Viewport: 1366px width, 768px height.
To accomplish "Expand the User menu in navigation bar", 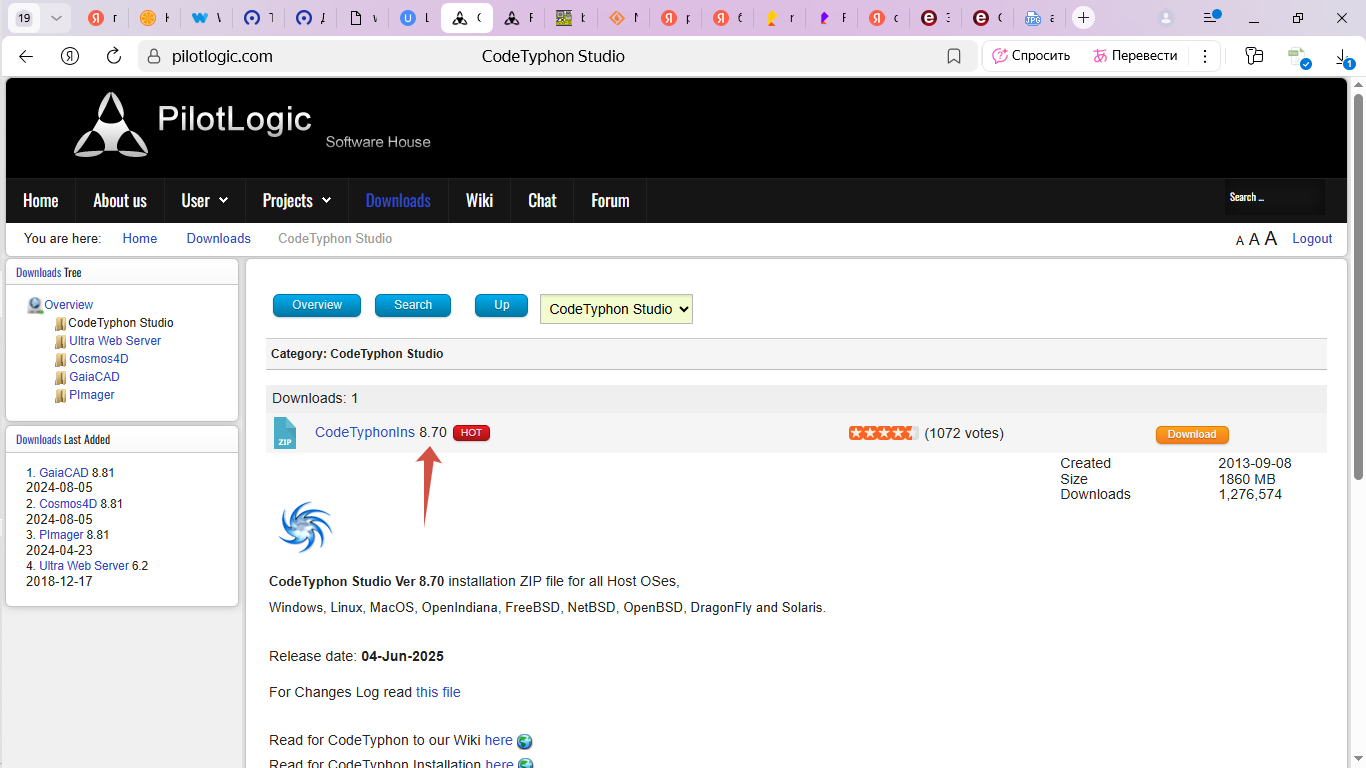I will coord(205,200).
